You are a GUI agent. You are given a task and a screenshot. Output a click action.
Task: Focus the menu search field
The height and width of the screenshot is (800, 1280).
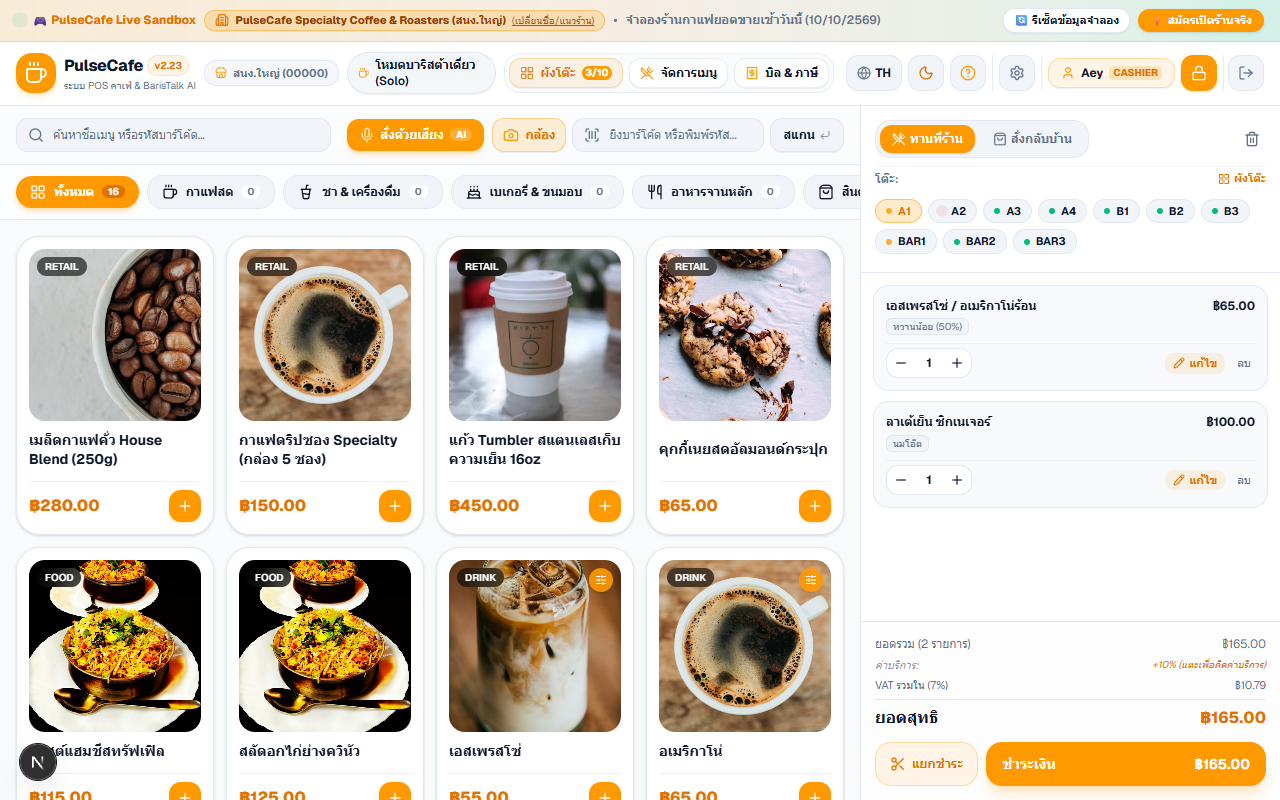pyautogui.click(x=173, y=135)
